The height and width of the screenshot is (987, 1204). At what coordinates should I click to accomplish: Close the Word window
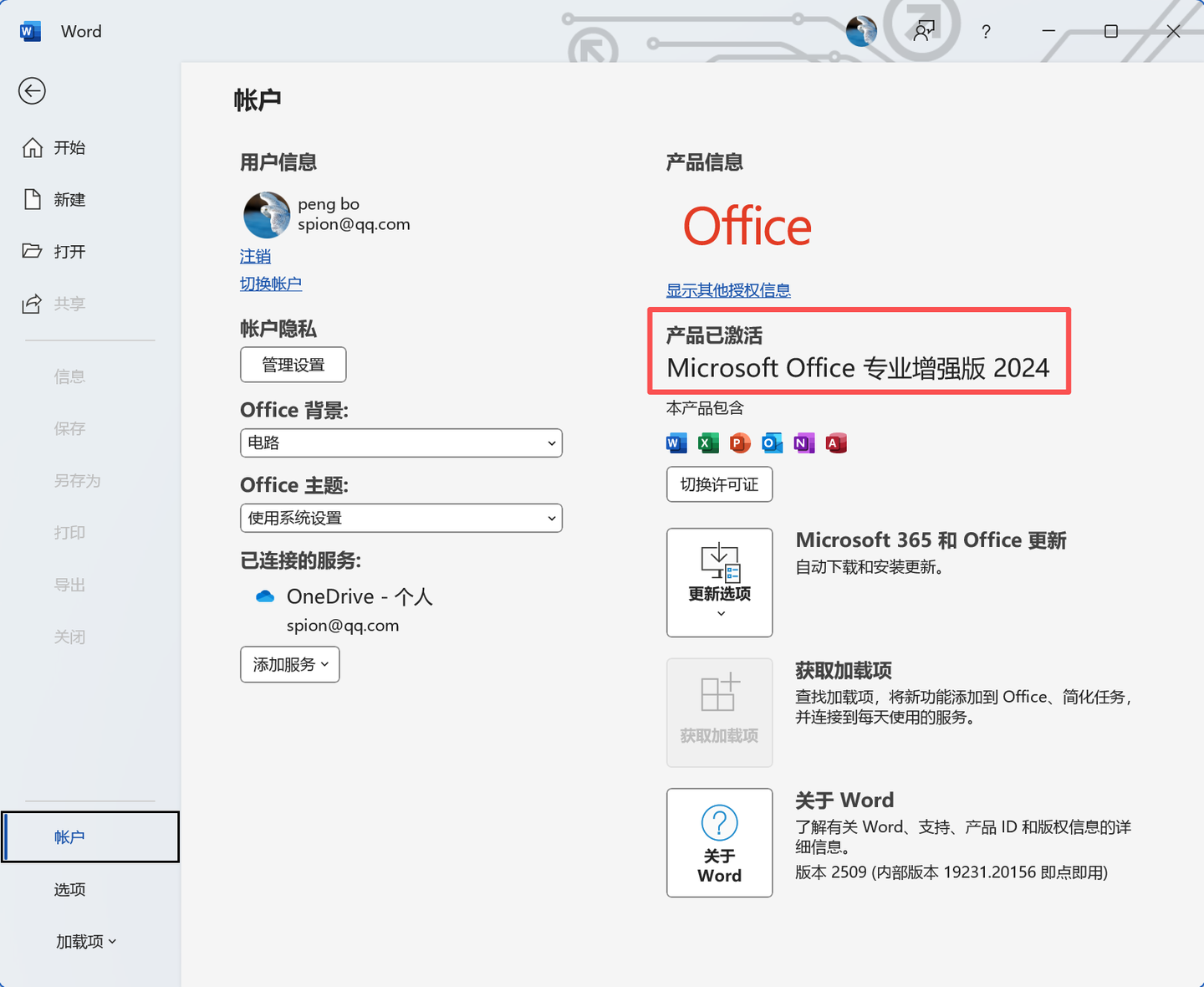pyautogui.click(x=1174, y=31)
